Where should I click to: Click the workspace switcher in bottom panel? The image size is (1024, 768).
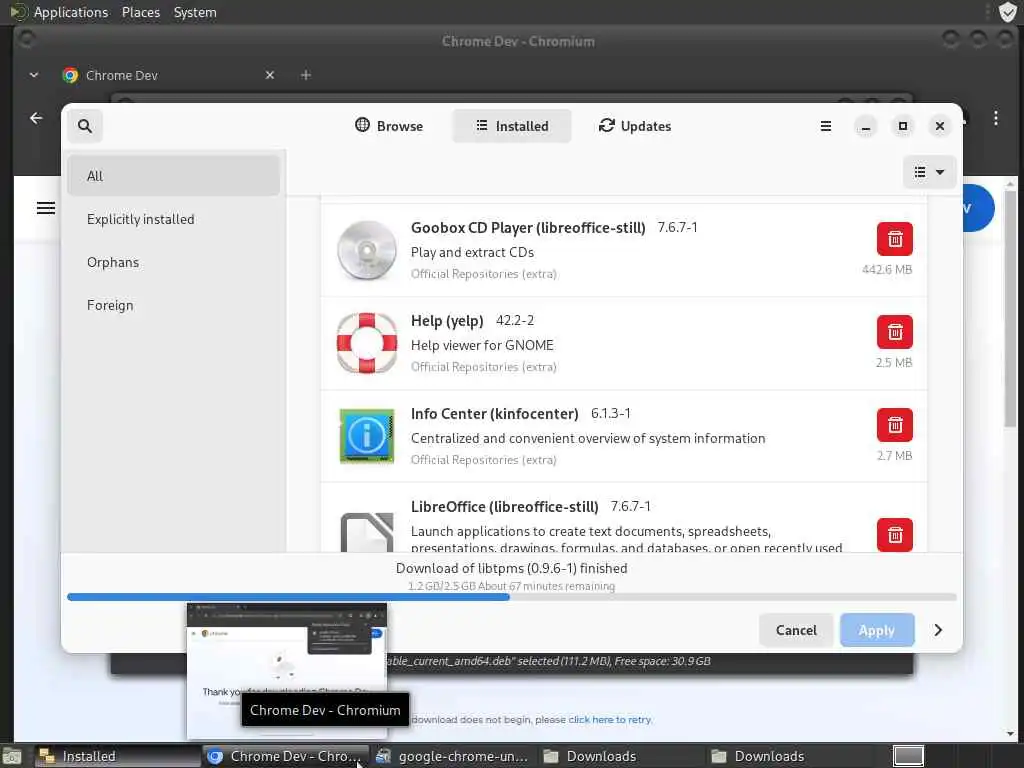(x=908, y=756)
